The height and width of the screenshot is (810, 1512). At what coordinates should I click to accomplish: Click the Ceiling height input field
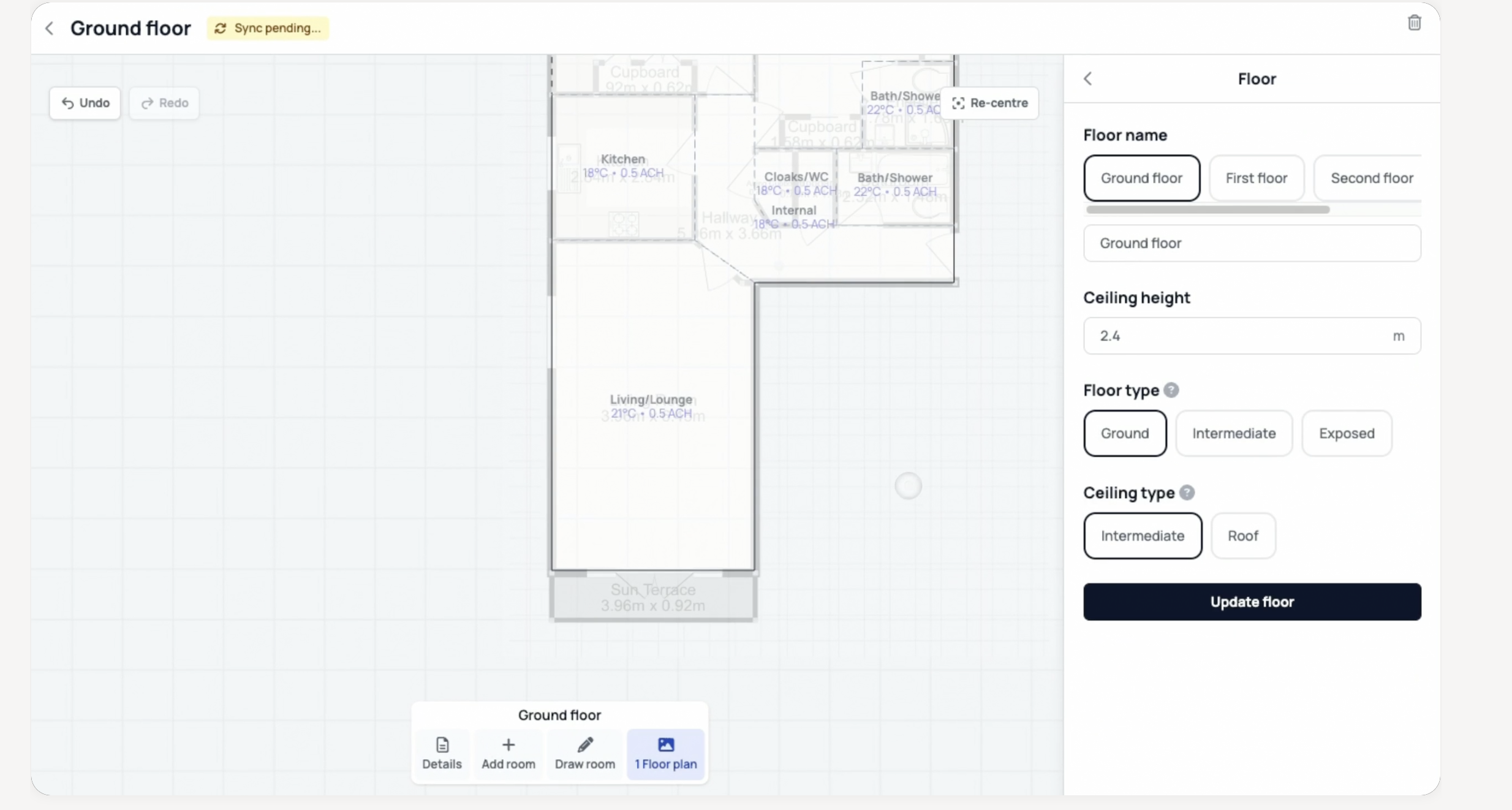coord(1238,336)
